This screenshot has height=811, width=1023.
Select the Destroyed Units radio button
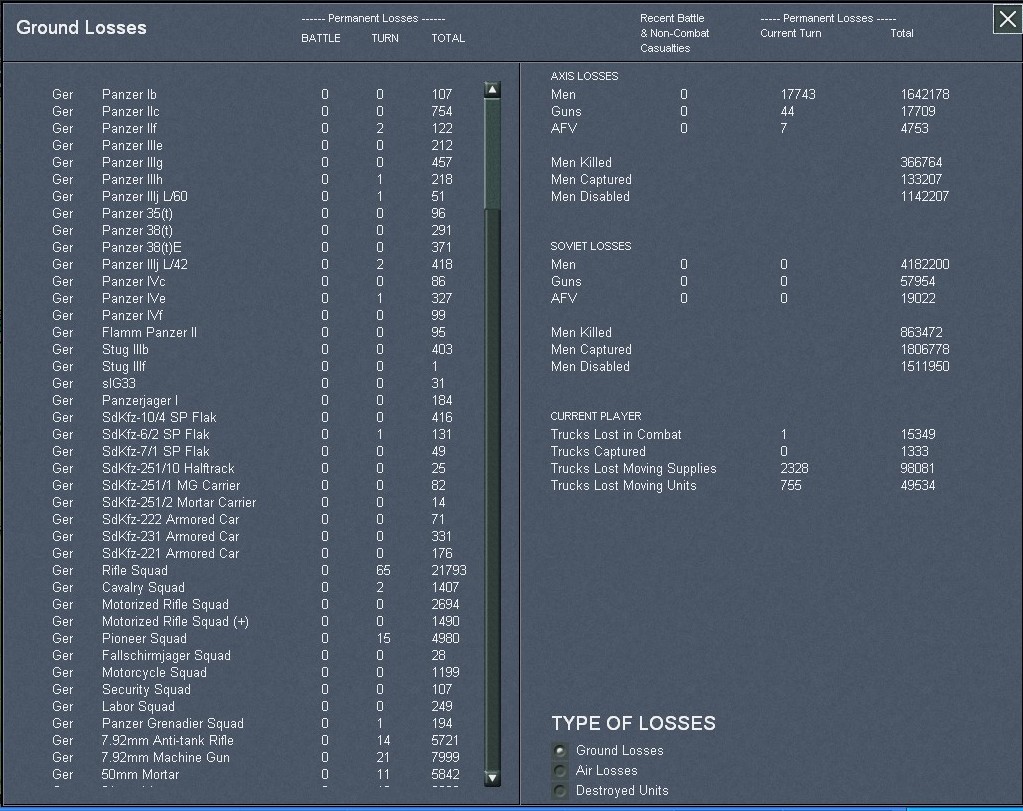560,791
